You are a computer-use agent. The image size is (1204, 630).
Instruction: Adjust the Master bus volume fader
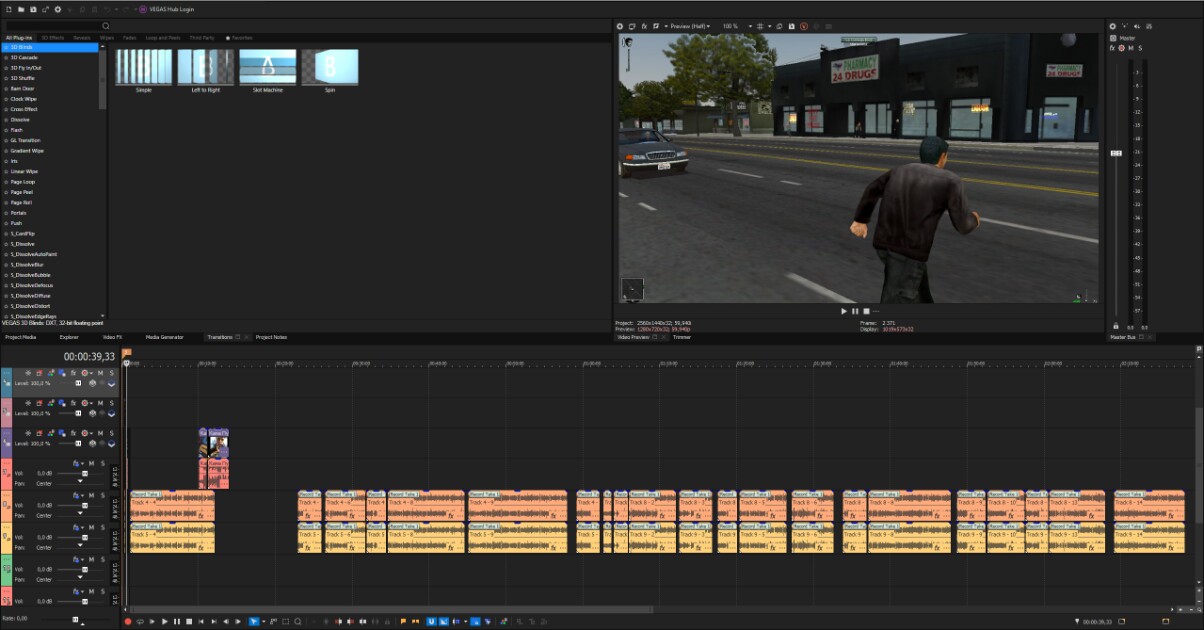pyautogui.click(x=1116, y=153)
